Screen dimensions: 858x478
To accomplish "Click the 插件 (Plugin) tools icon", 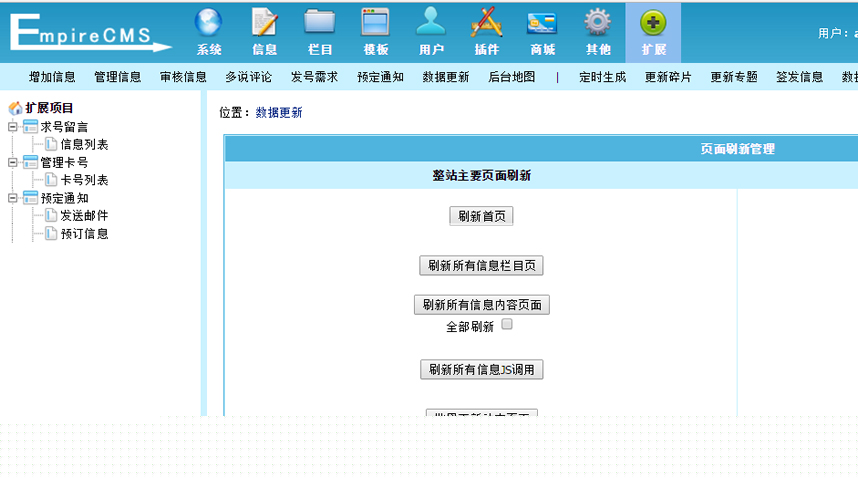I will click(x=487, y=22).
